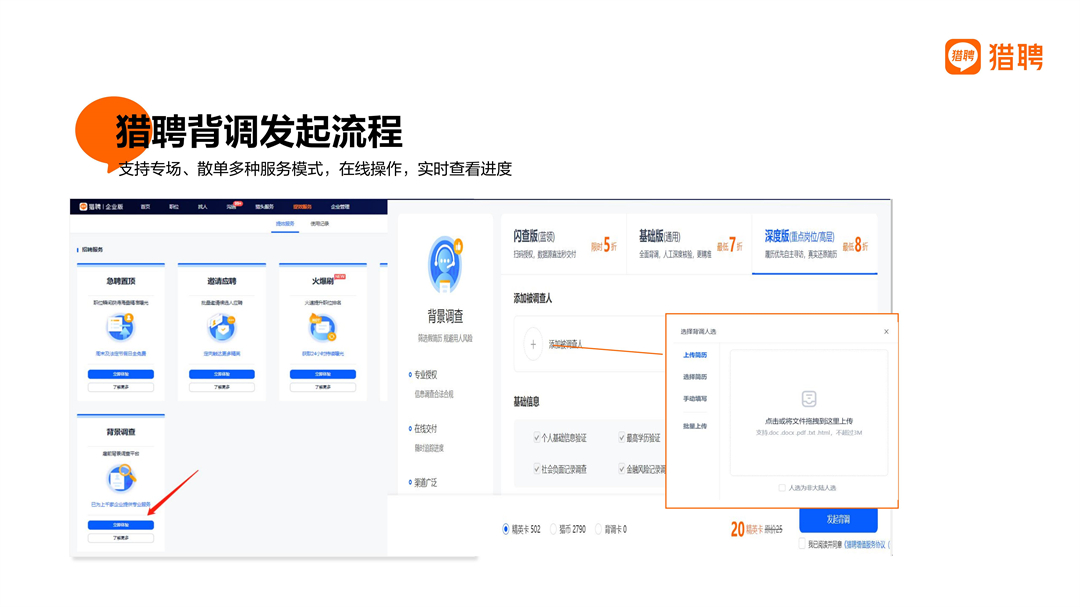Click the blue link text under 急聘置顶 icon
The height and width of the screenshot is (607, 1080).
pos(121,353)
